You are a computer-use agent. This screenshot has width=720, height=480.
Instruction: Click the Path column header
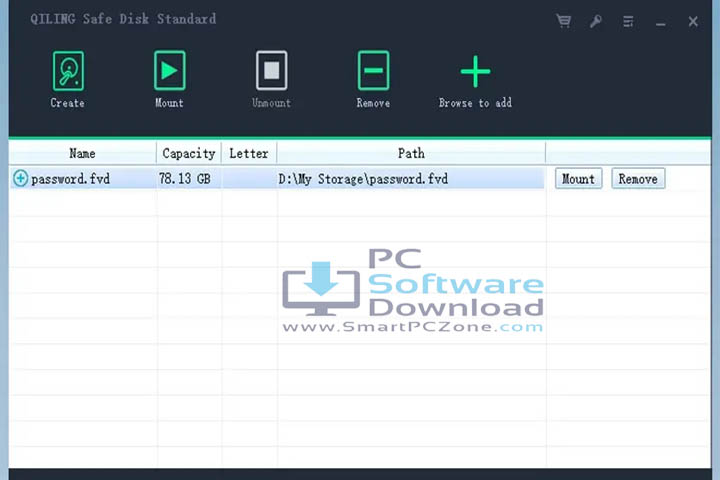click(411, 153)
